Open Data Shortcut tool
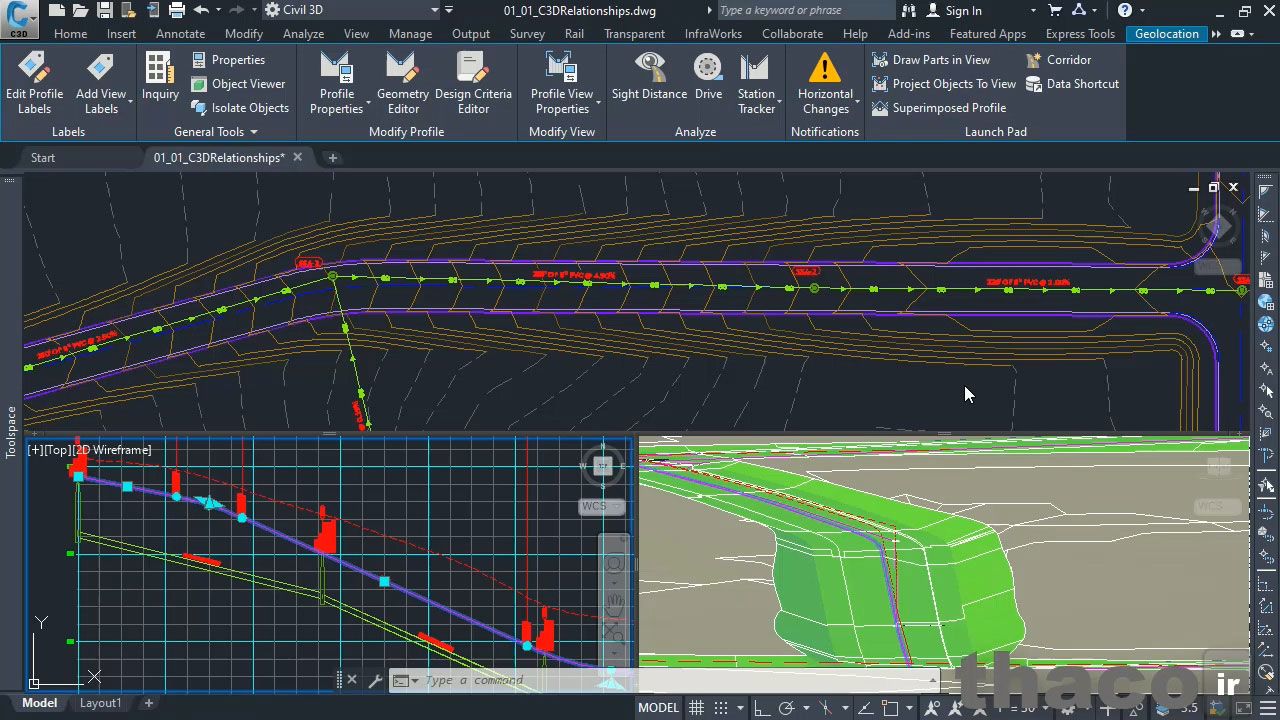The width and height of the screenshot is (1280, 720). (1072, 84)
